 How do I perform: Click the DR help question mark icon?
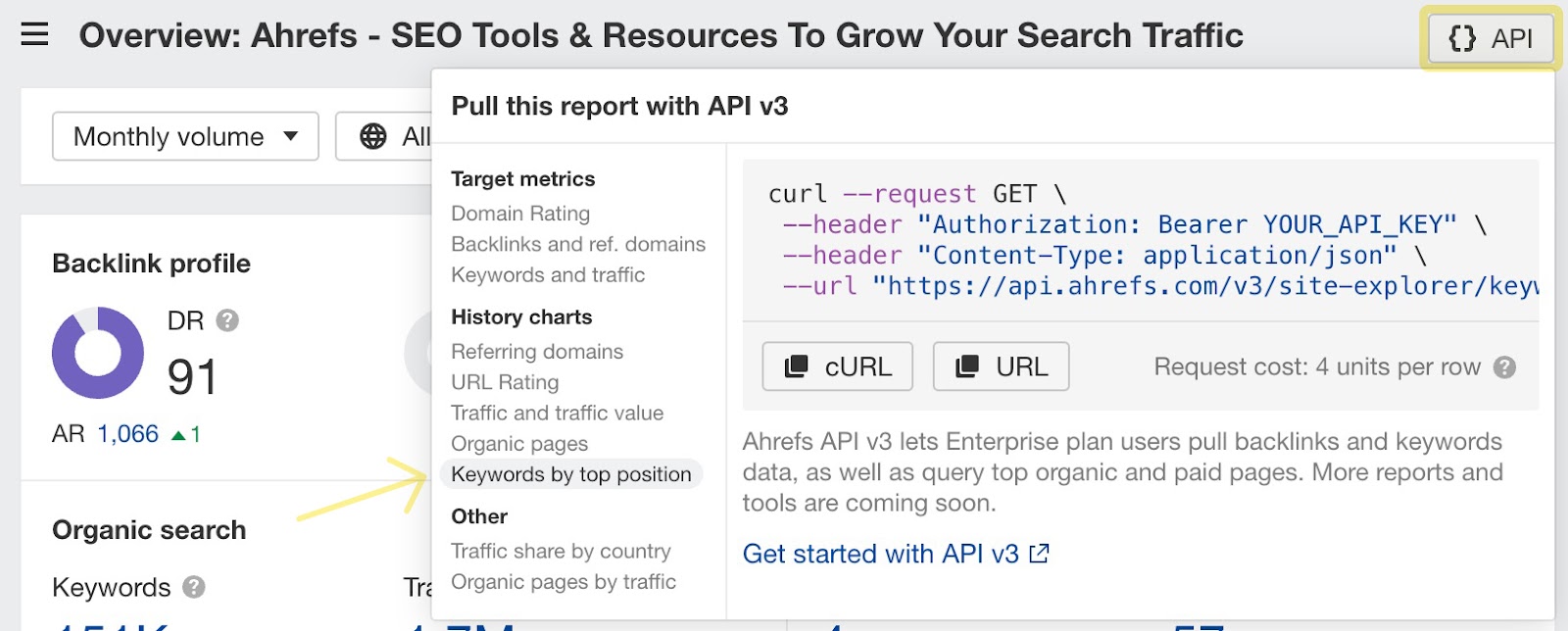pyautogui.click(x=227, y=320)
